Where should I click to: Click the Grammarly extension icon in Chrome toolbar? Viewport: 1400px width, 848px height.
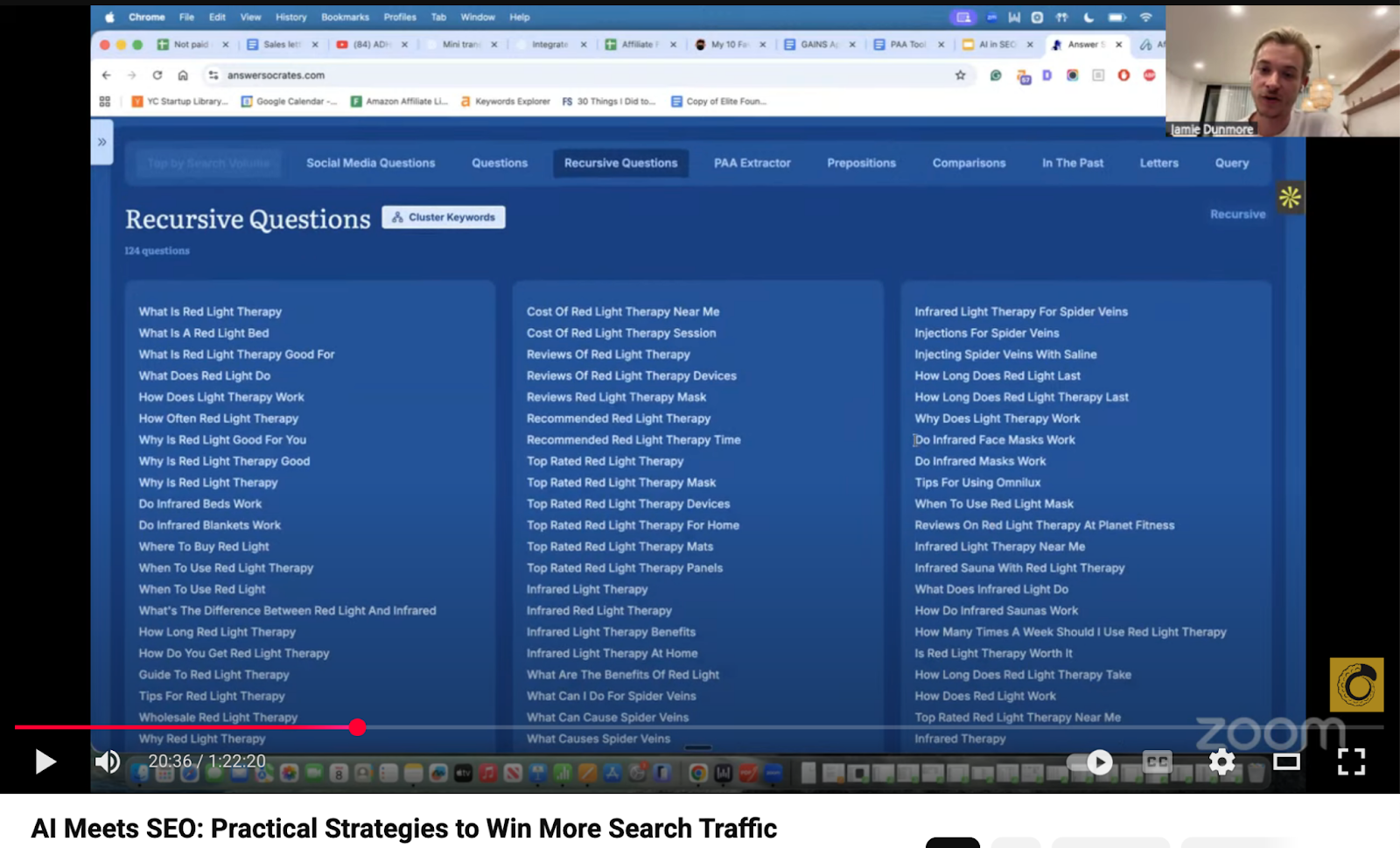(x=996, y=75)
